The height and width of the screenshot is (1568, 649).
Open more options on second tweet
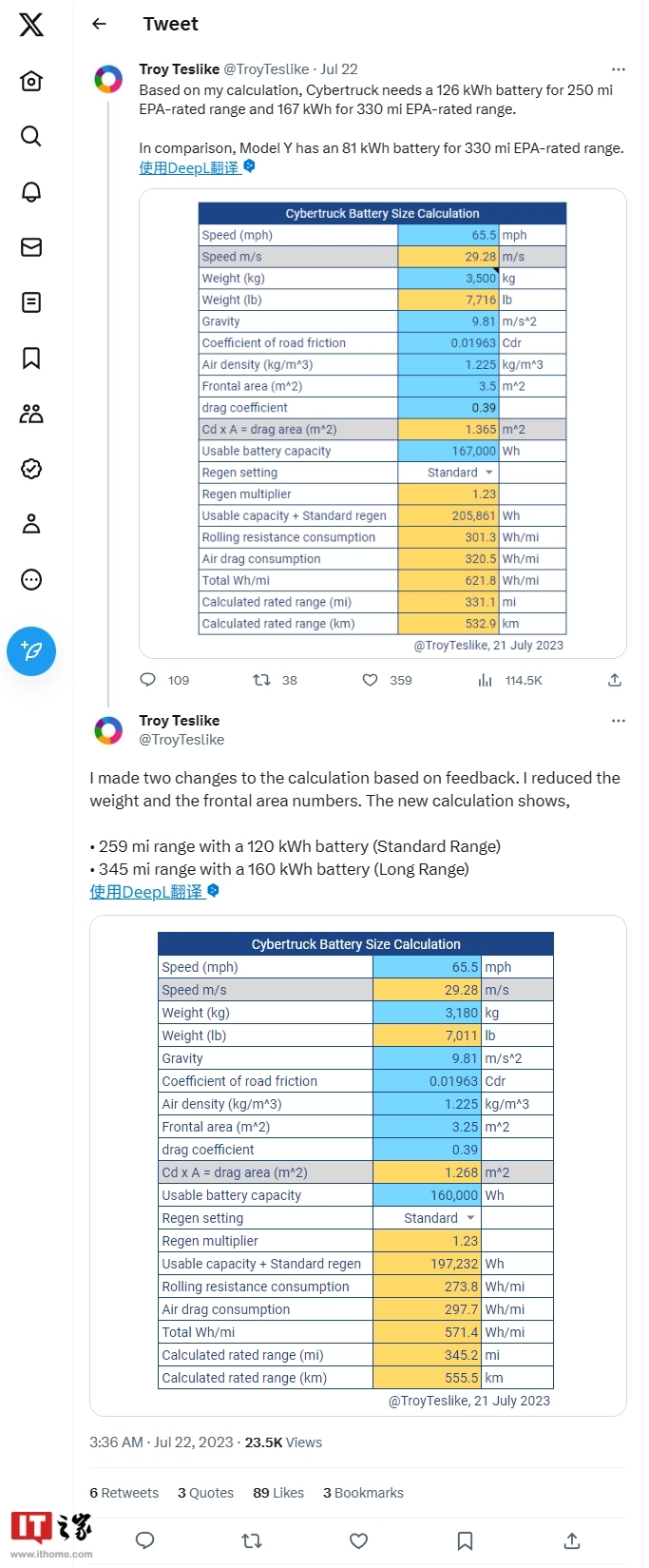[x=619, y=721]
